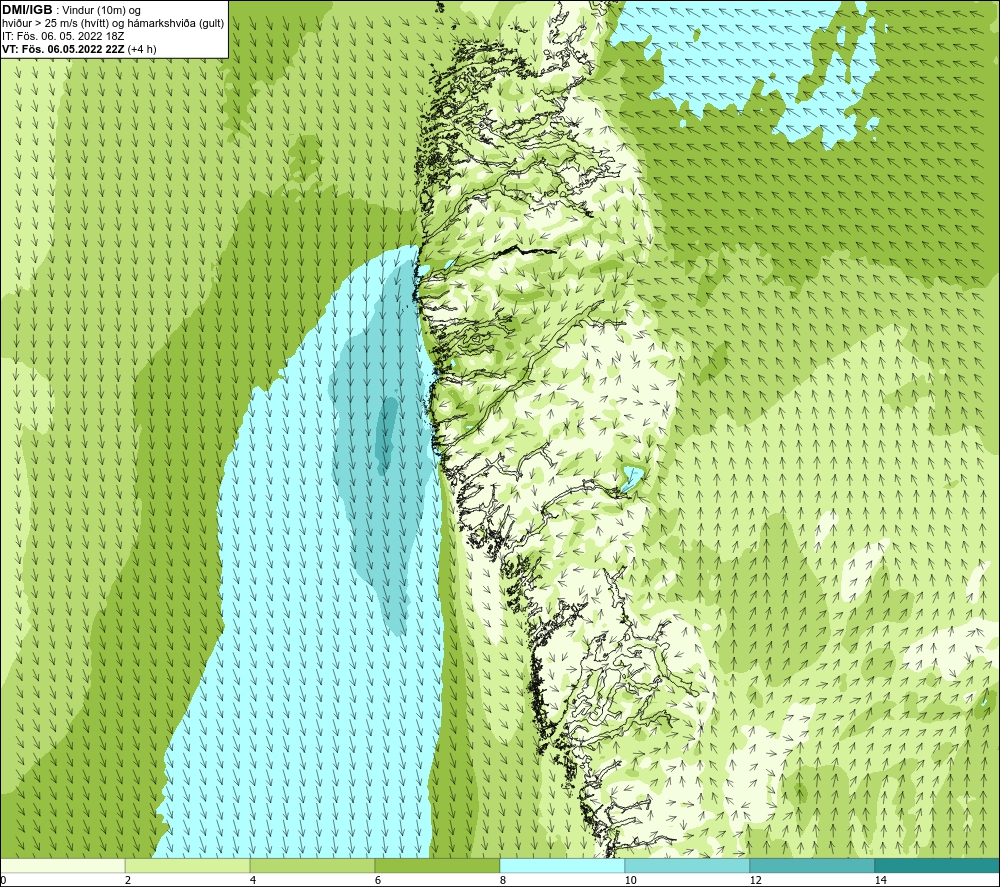Click the 10–12 m/s turquoise swatch
The height and width of the screenshot is (887, 1000).
click(688, 865)
